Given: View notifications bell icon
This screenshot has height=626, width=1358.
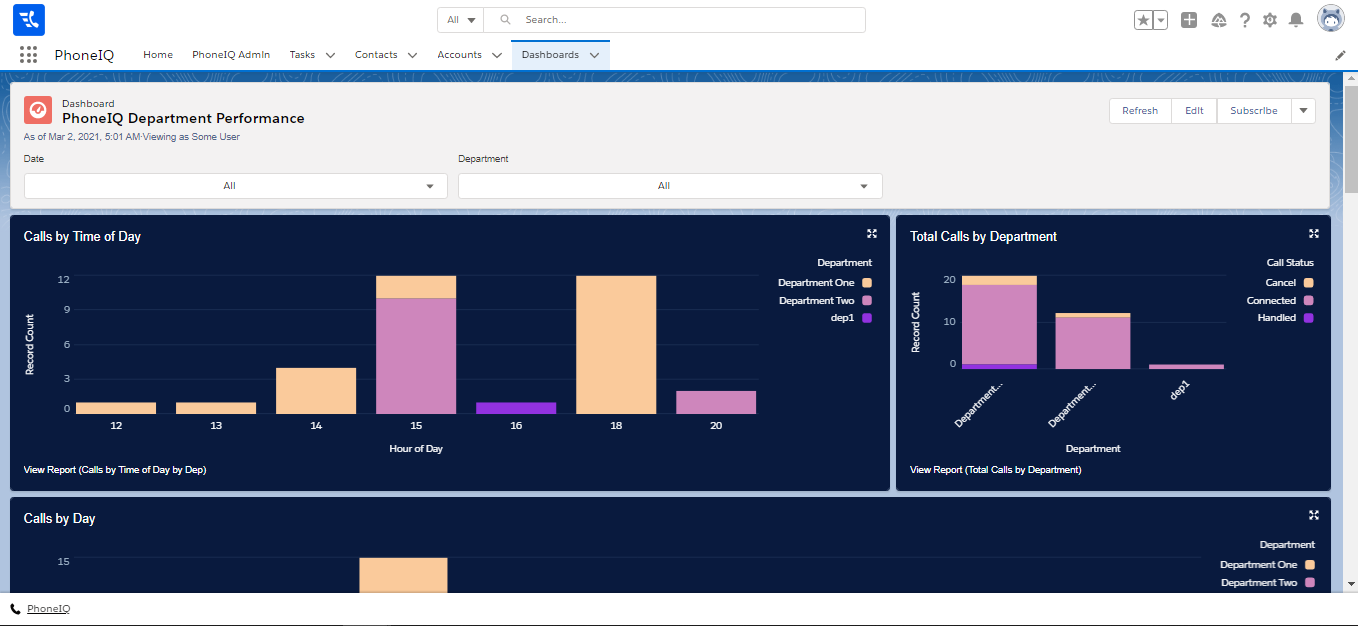Looking at the screenshot, I should tap(1296, 20).
